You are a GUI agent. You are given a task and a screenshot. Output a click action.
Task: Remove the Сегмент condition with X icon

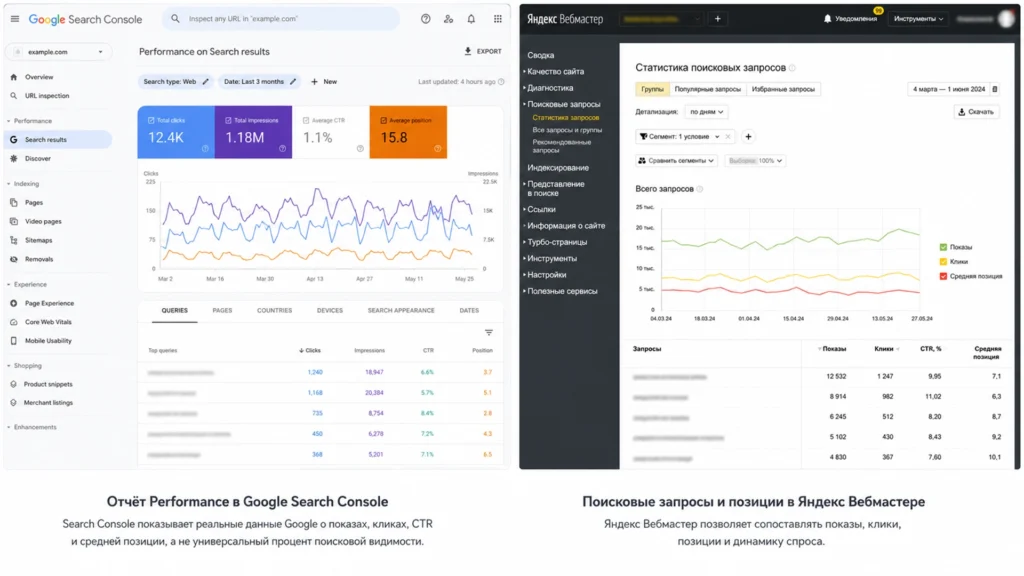728,136
